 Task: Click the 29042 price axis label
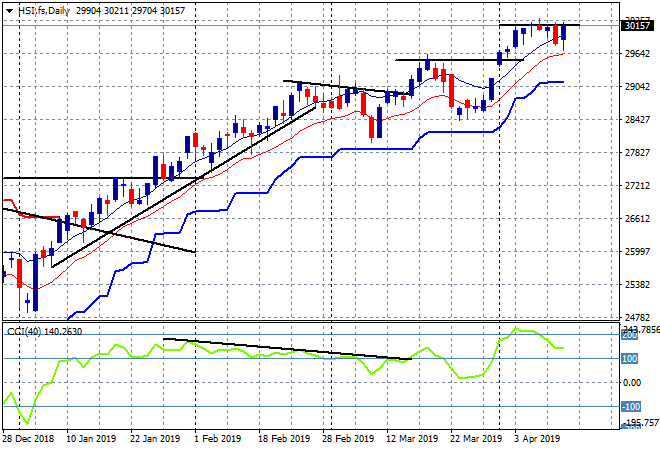point(636,87)
